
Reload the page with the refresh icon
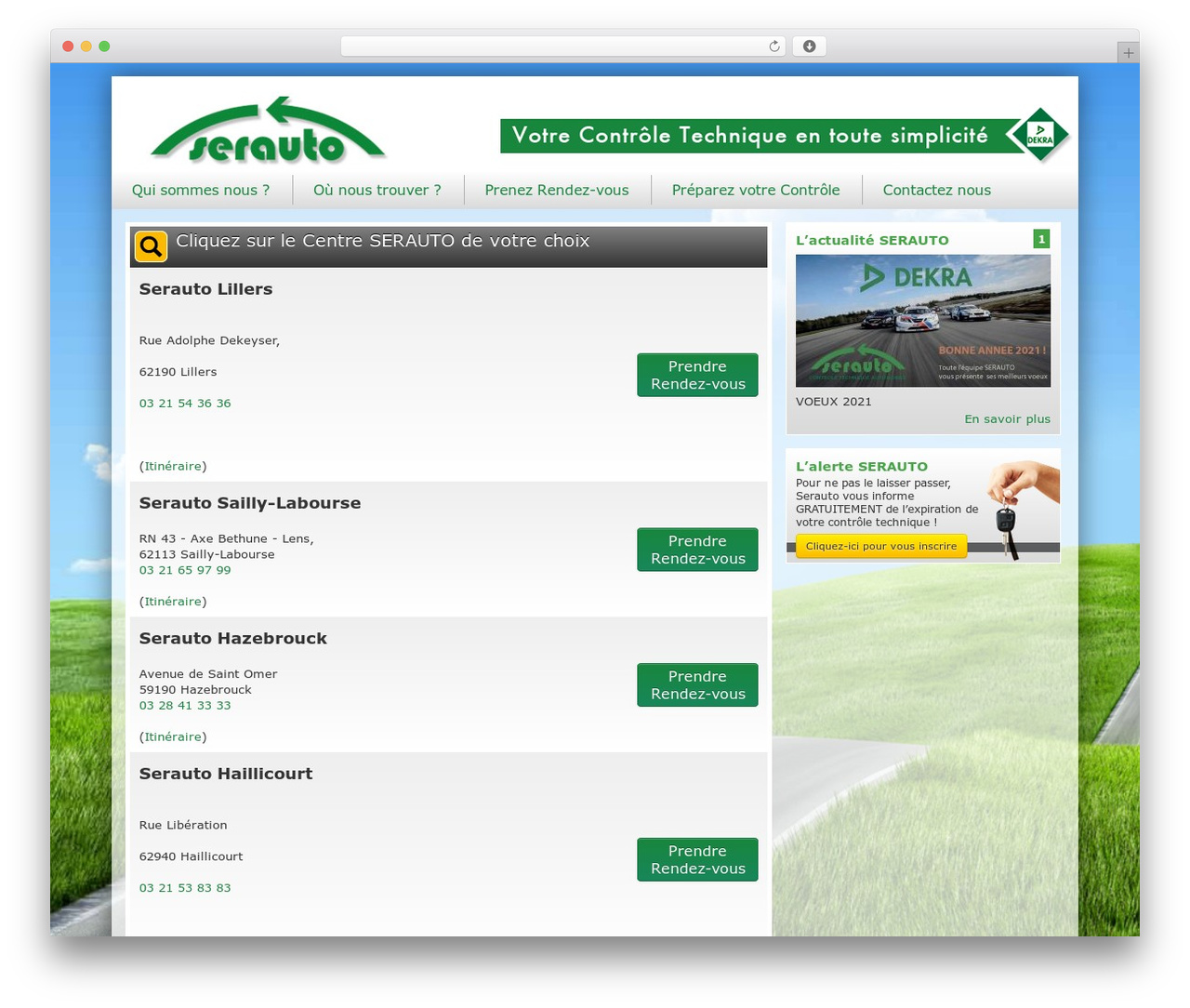click(x=774, y=46)
